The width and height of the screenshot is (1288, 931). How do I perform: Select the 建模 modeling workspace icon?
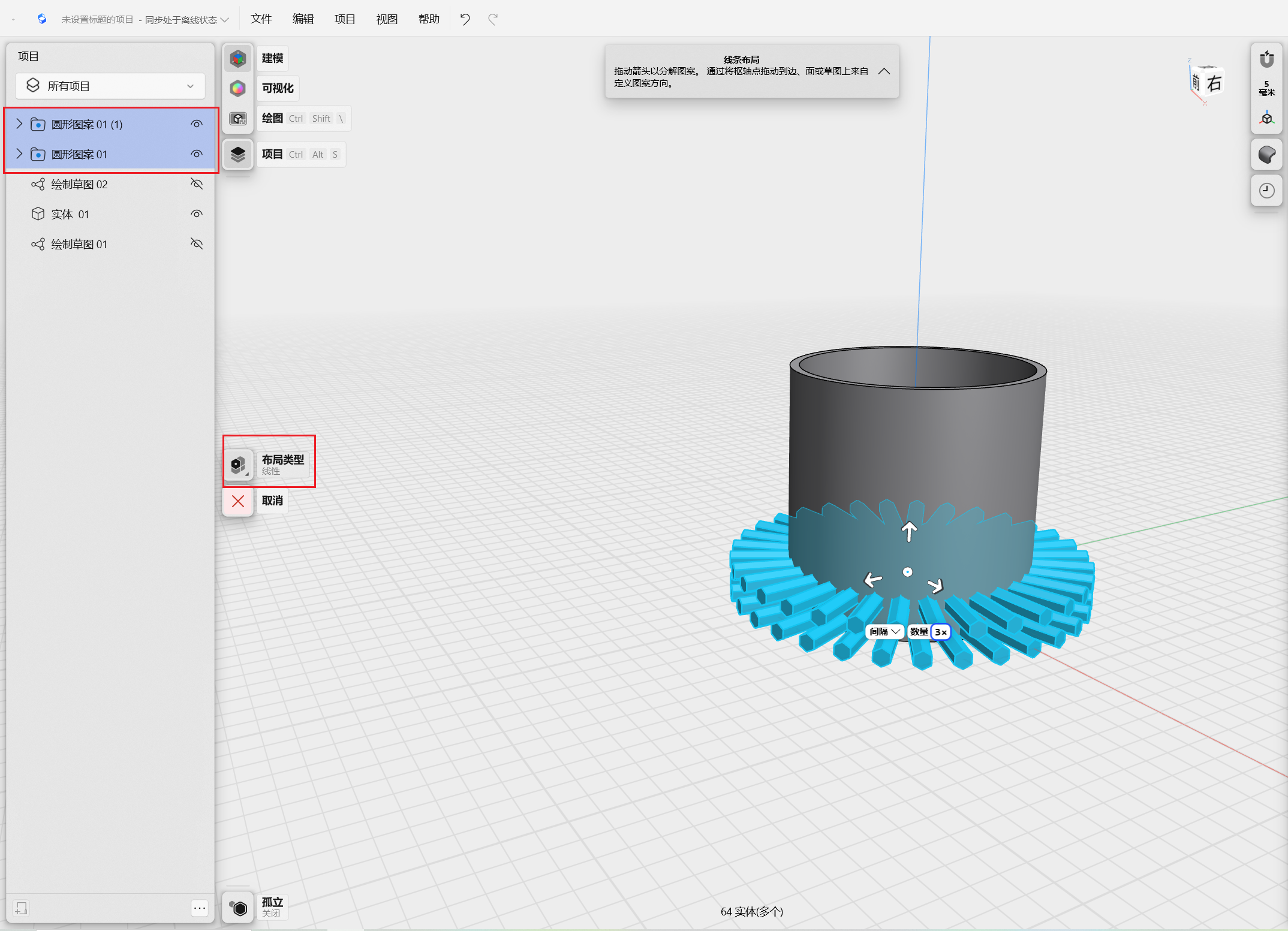click(238, 59)
